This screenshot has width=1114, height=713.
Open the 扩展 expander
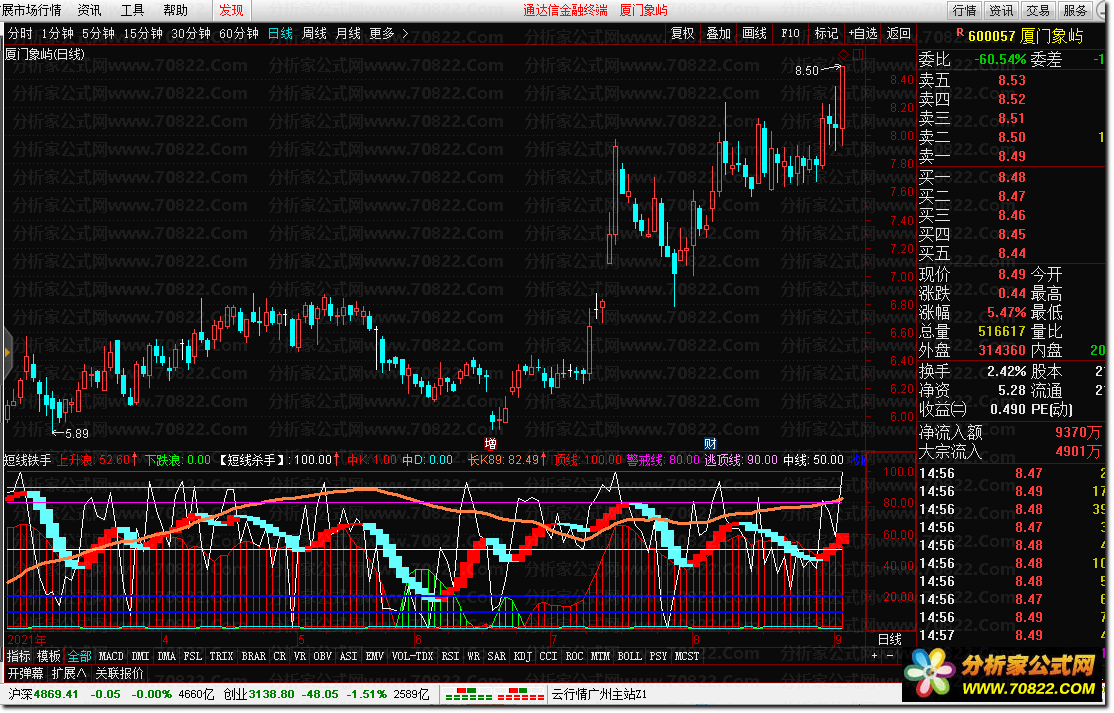pyautogui.click(x=69, y=673)
